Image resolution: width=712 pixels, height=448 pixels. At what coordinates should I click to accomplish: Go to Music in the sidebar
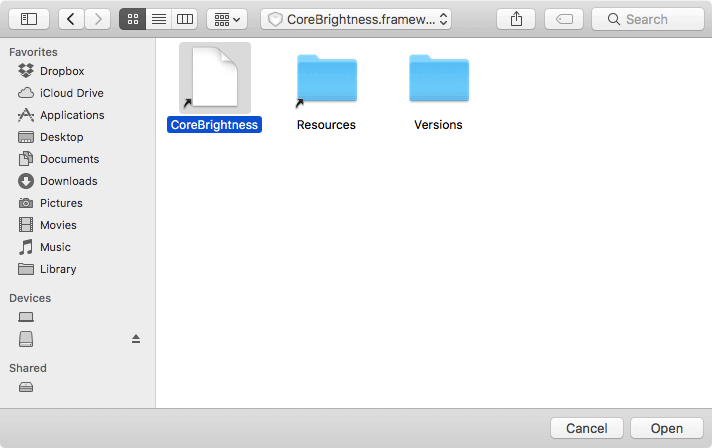(x=44, y=247)
